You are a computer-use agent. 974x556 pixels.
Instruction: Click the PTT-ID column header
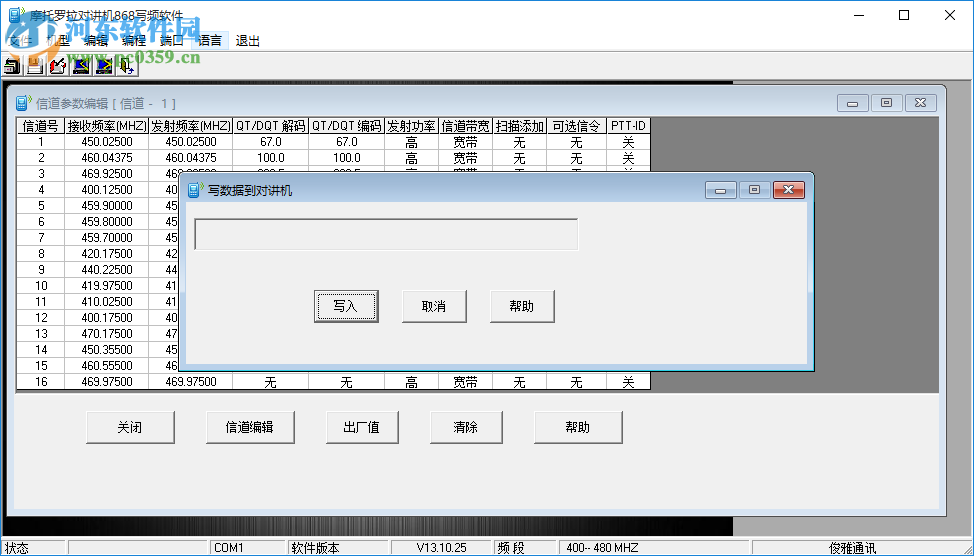pyautogui.click(x=628, y=125)
